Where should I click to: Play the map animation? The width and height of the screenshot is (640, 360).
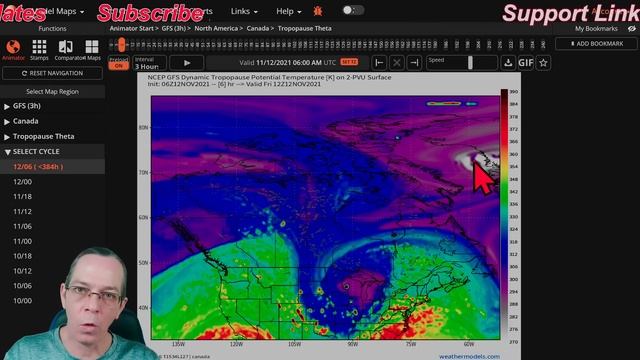pyautogui.click(x=187, y=63)
